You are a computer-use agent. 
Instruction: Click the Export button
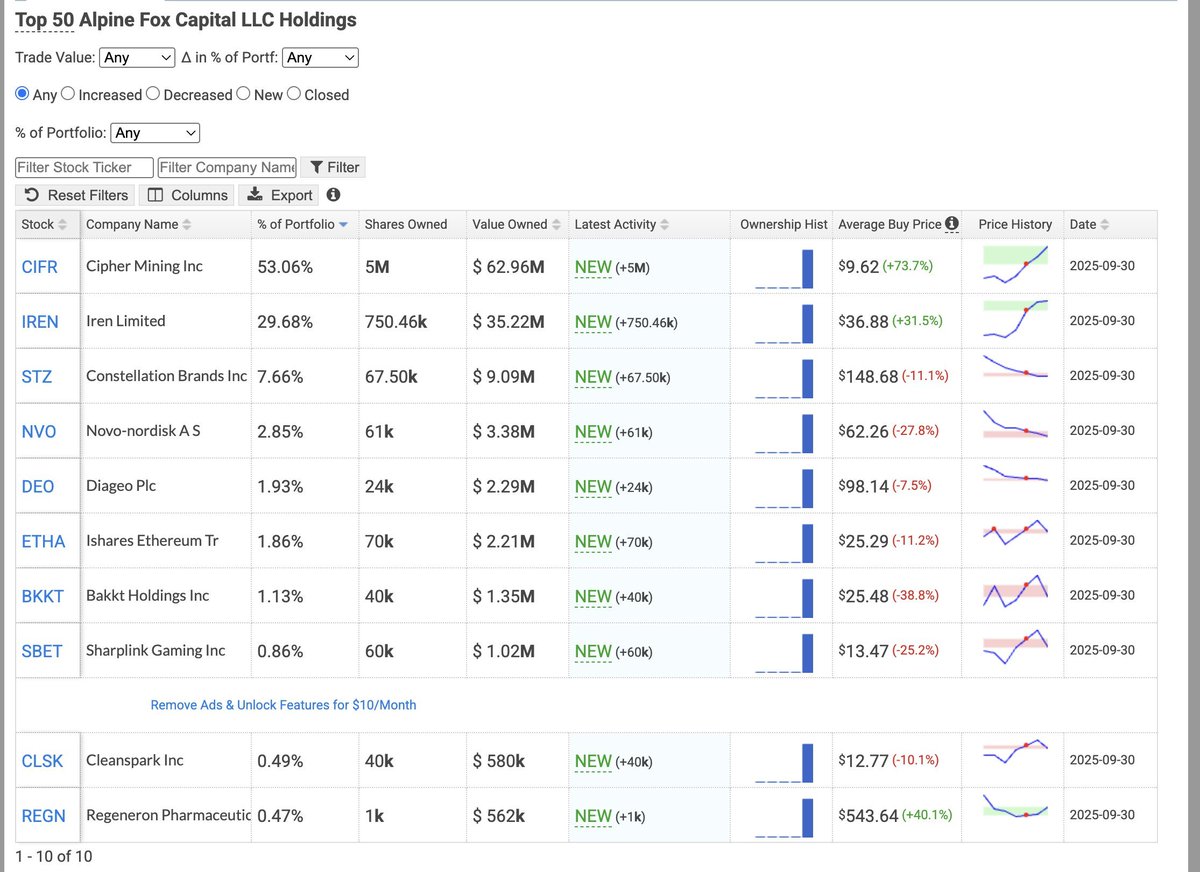coord(280,195)
